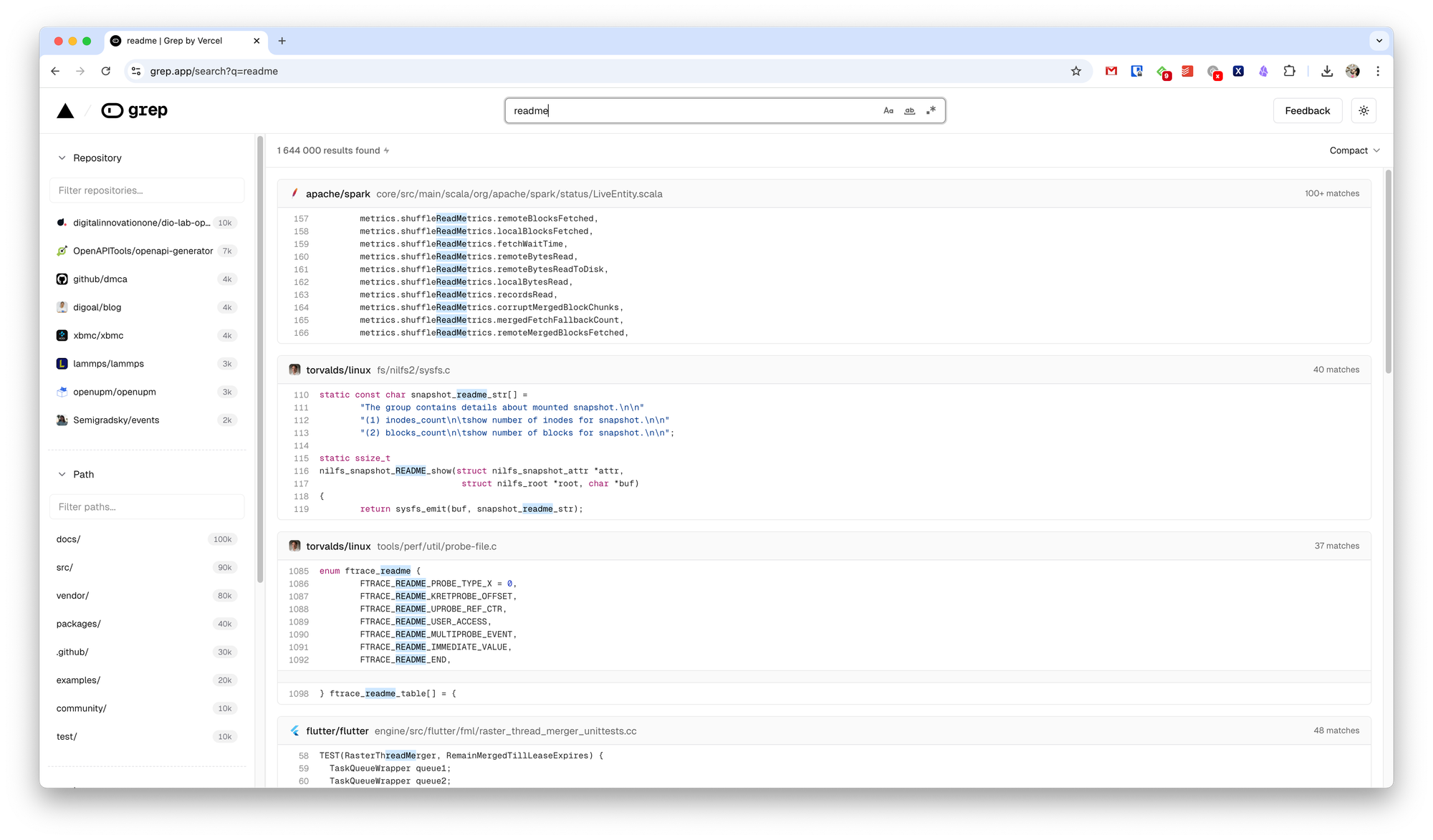
Task: Click the Feedback button
Action: tap(1307, 111)
